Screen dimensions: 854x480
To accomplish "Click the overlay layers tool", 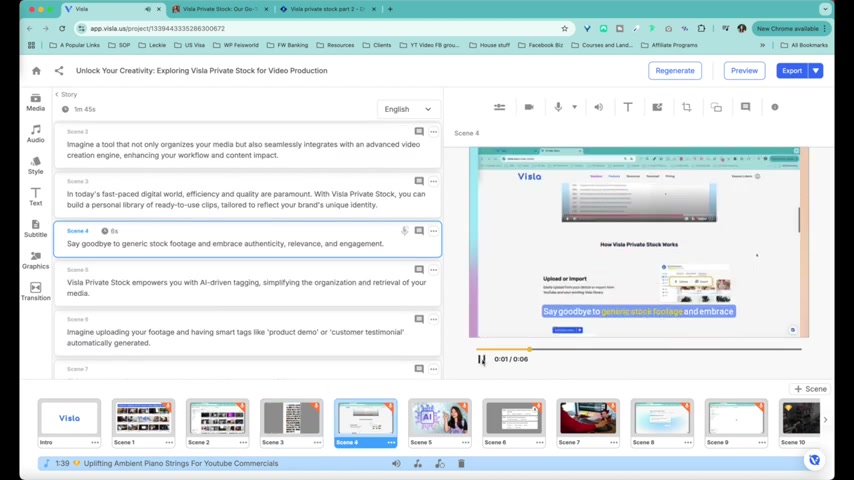I will [x=716, y=107].
